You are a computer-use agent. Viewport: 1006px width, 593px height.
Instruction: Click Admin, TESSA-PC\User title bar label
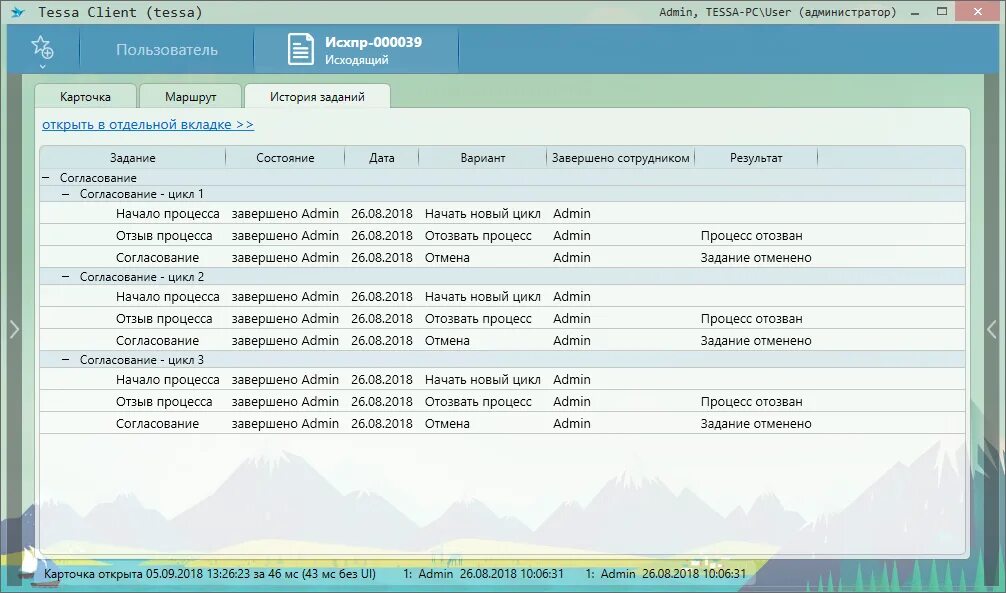coord(778,12)
